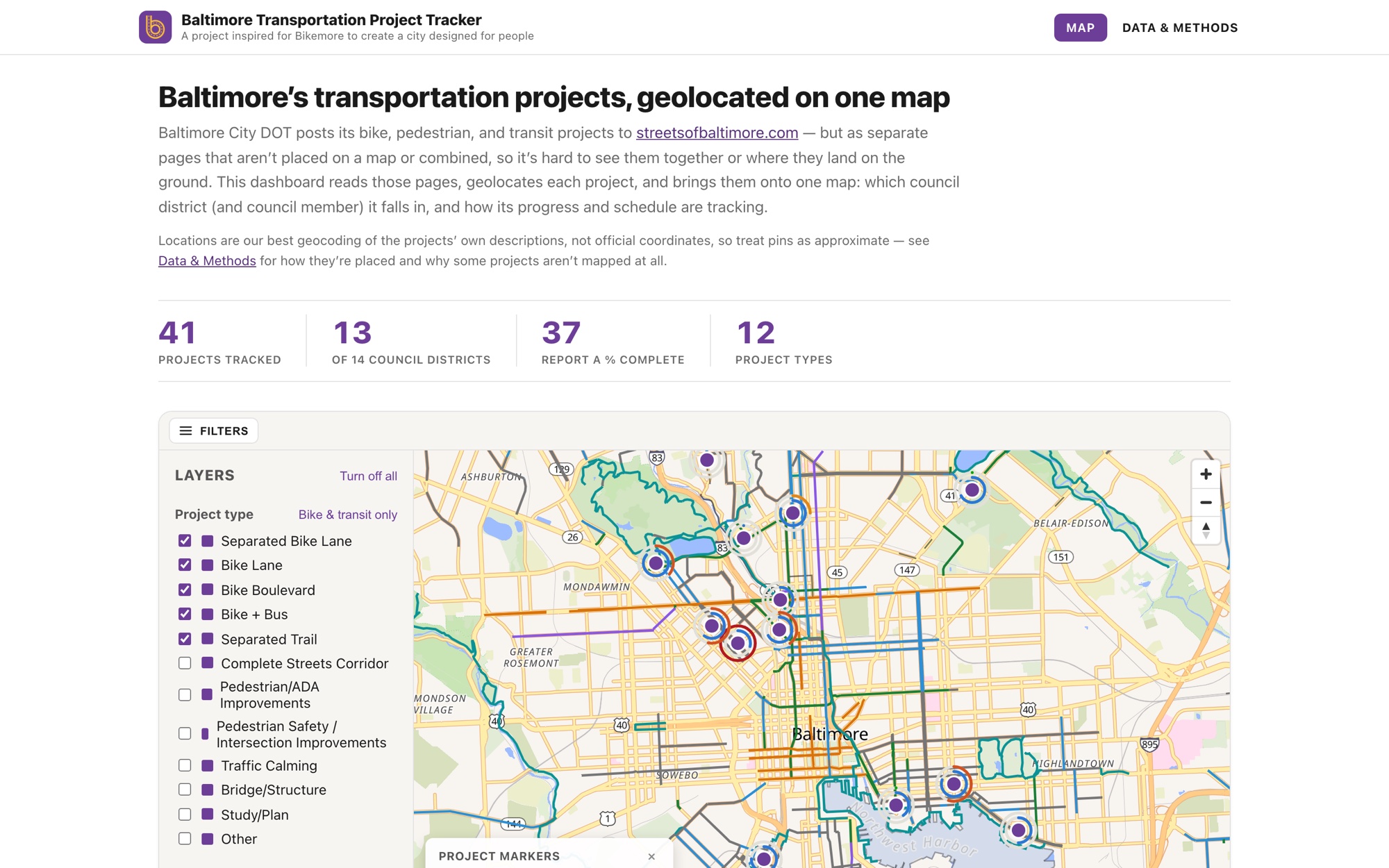
Task: Click the project marker near Belair-Edison
Action: [972, 490]
